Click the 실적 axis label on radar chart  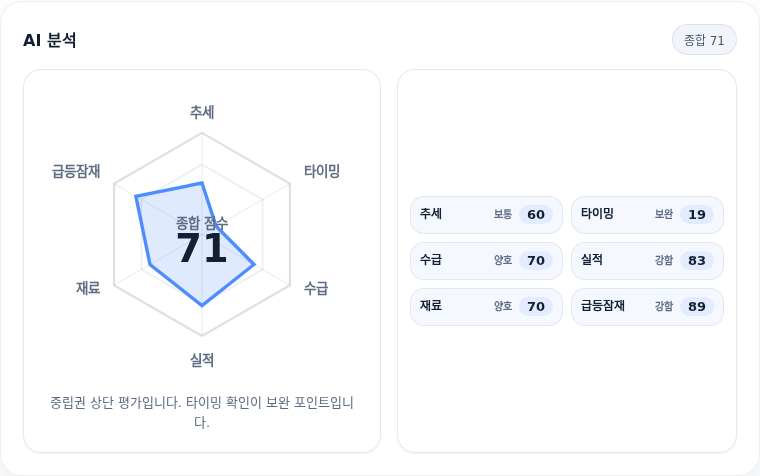(x=202, y=360)
